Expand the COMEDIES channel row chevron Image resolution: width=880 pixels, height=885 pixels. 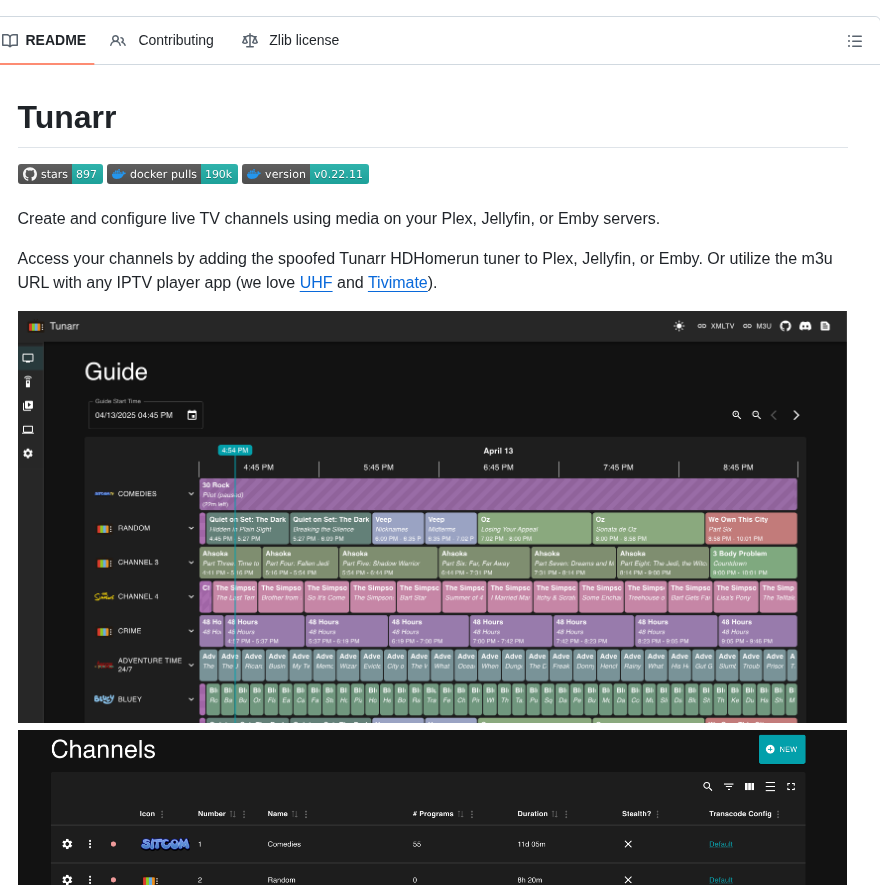[x=192, y=493]
